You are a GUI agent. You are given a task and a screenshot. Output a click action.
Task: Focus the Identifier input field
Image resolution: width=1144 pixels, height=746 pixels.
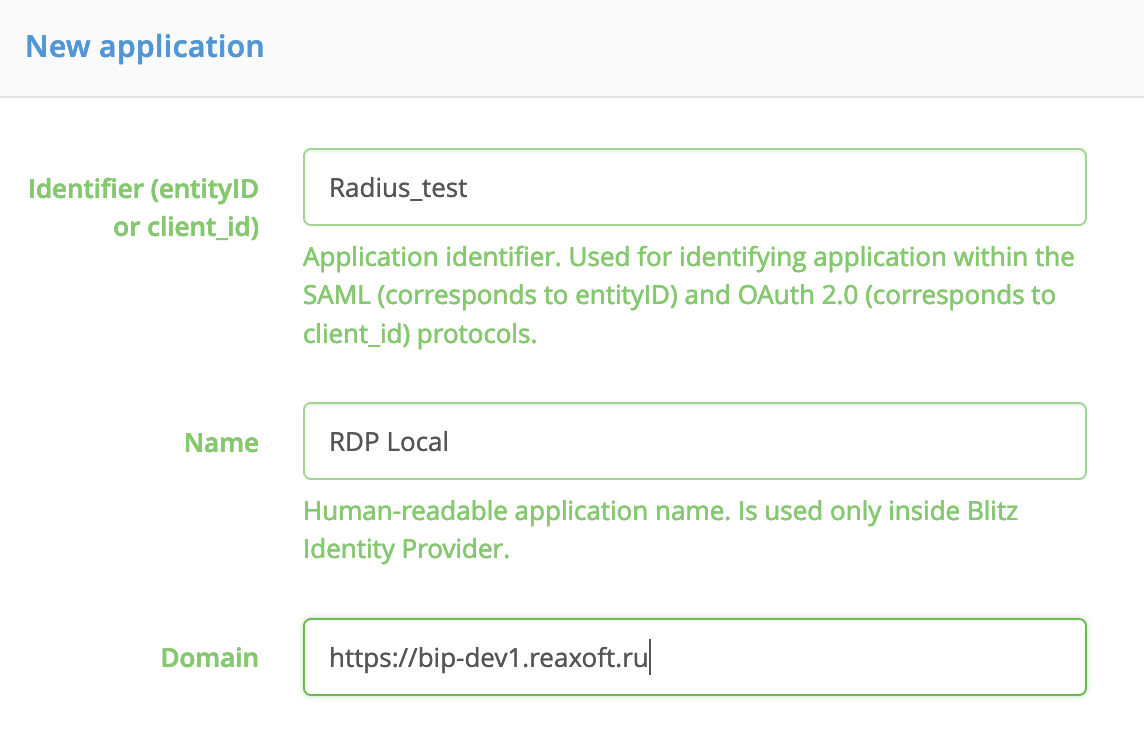694,187
